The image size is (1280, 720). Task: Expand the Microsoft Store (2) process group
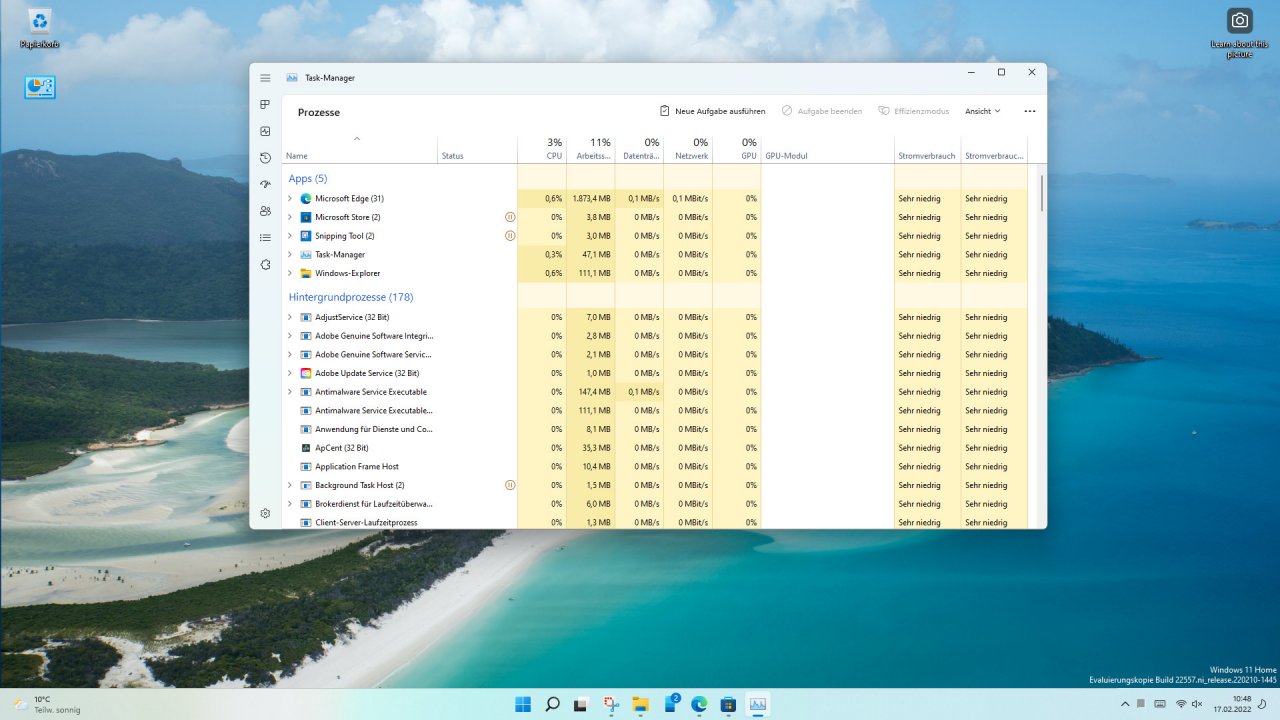click(290, 217)
